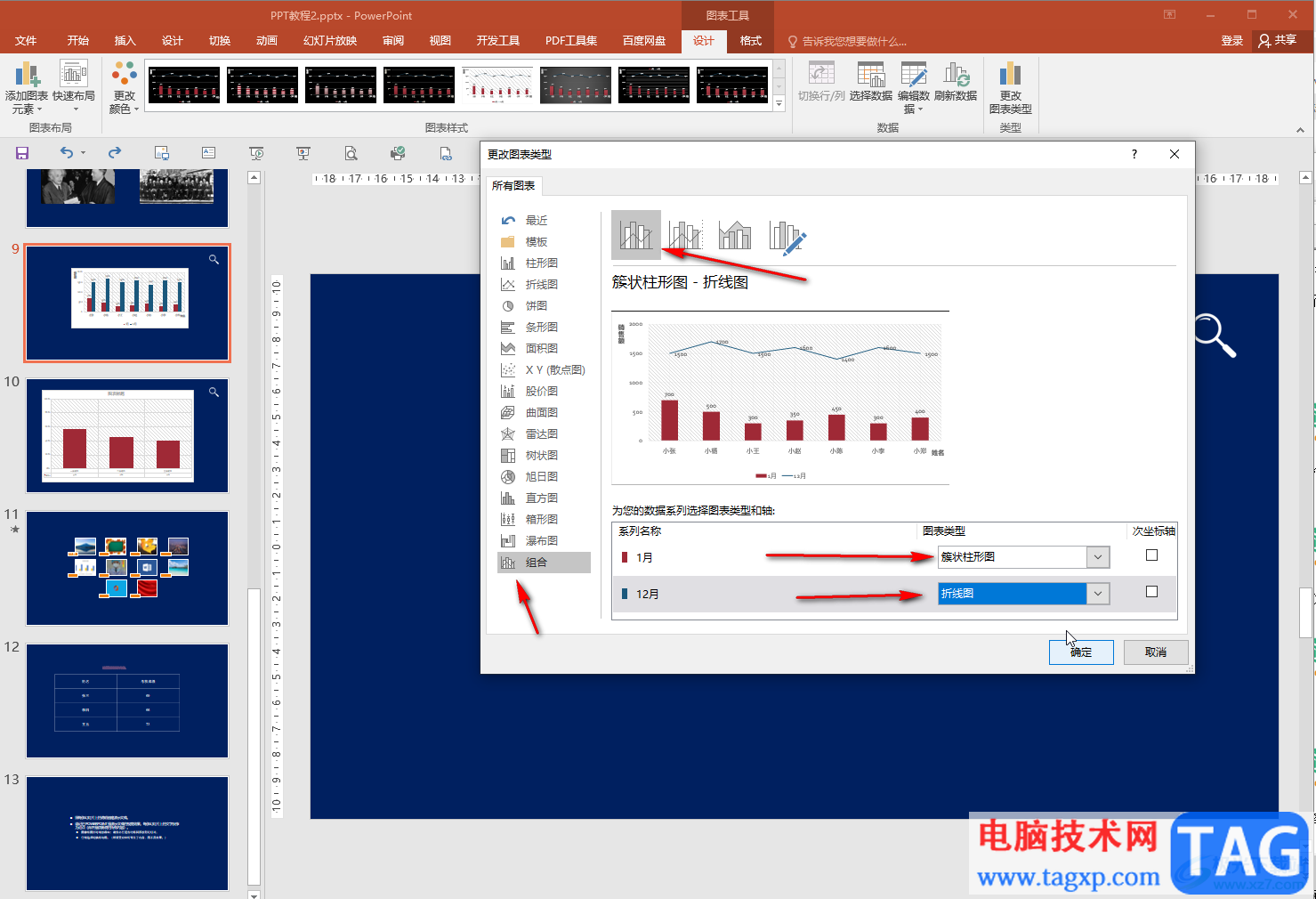Click the 取消 button
Screen dimensions: 1316x899
click(1156, 652)
